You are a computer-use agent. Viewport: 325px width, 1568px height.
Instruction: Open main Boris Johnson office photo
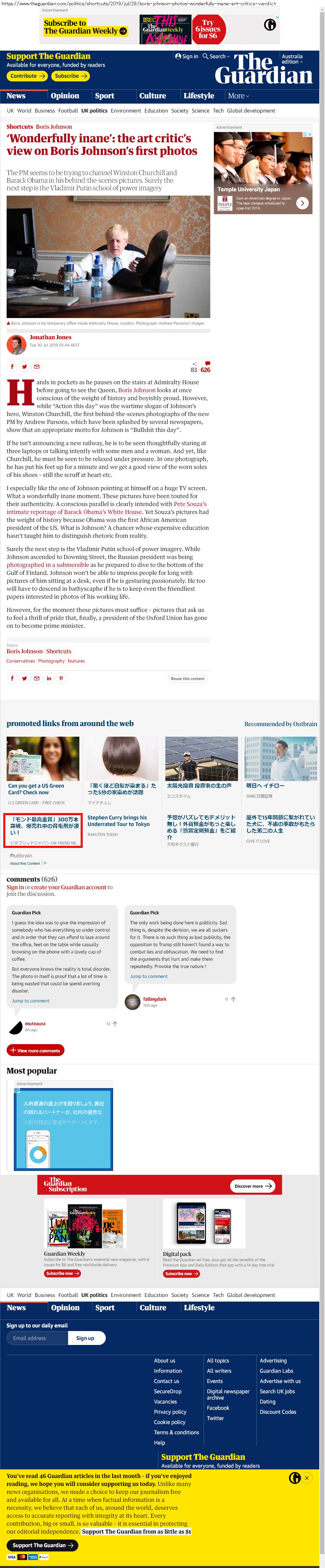pyautogui.click(x=108, y=256)
